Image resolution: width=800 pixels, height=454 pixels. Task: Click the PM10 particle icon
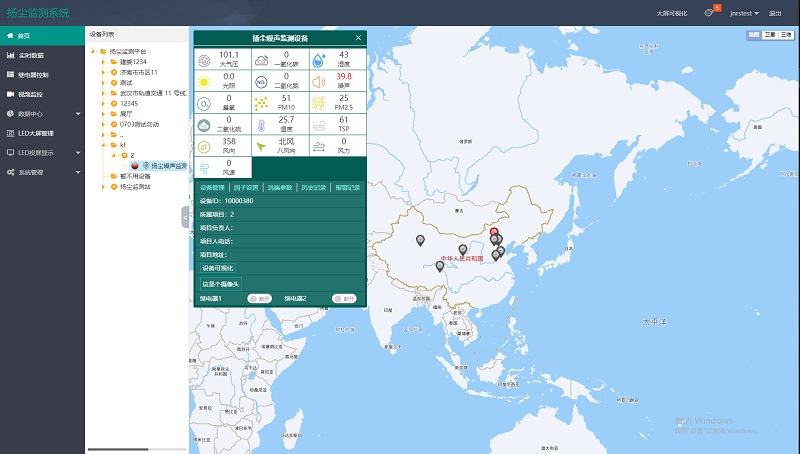pyautogui.click(x=262, y=103)
